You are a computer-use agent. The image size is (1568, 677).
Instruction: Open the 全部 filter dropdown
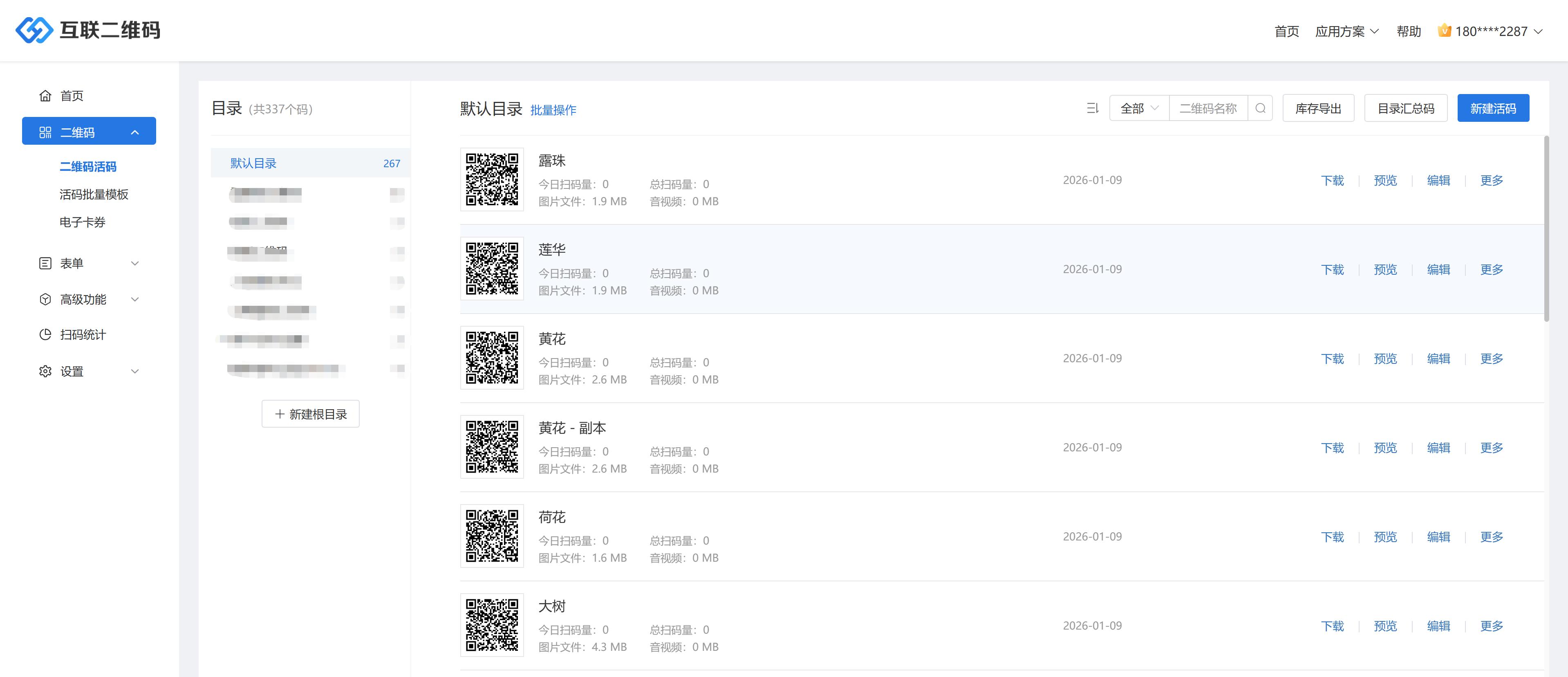tap(1138, 108)
